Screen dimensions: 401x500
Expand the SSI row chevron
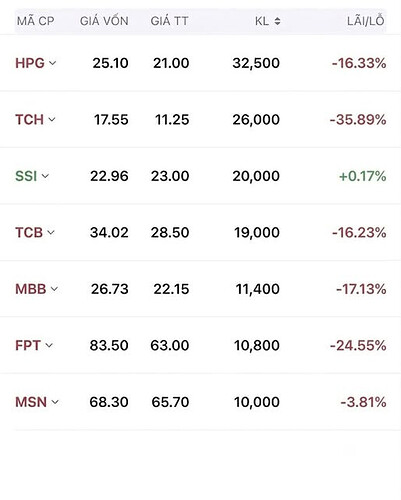(45, 176)
